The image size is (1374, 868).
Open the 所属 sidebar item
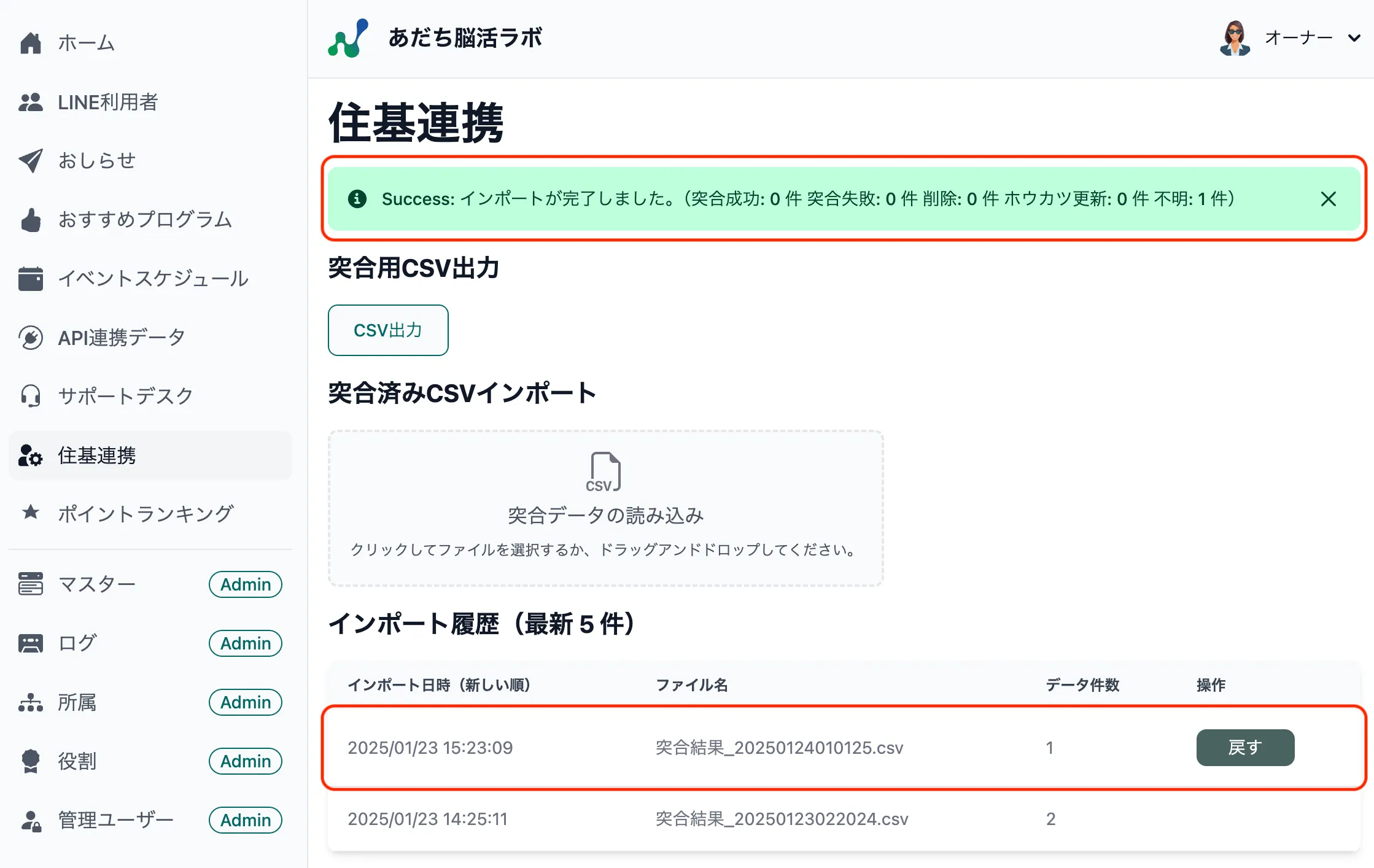(77, 702)
